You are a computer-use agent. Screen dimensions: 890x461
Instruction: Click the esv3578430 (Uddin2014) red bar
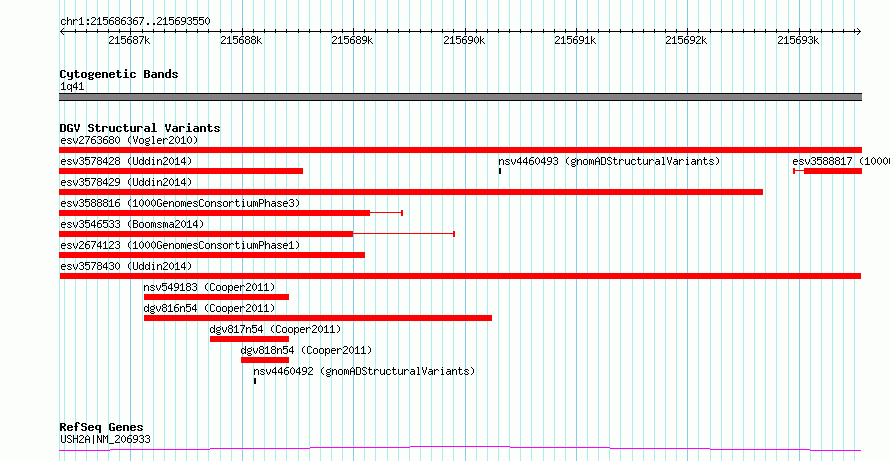460,276
